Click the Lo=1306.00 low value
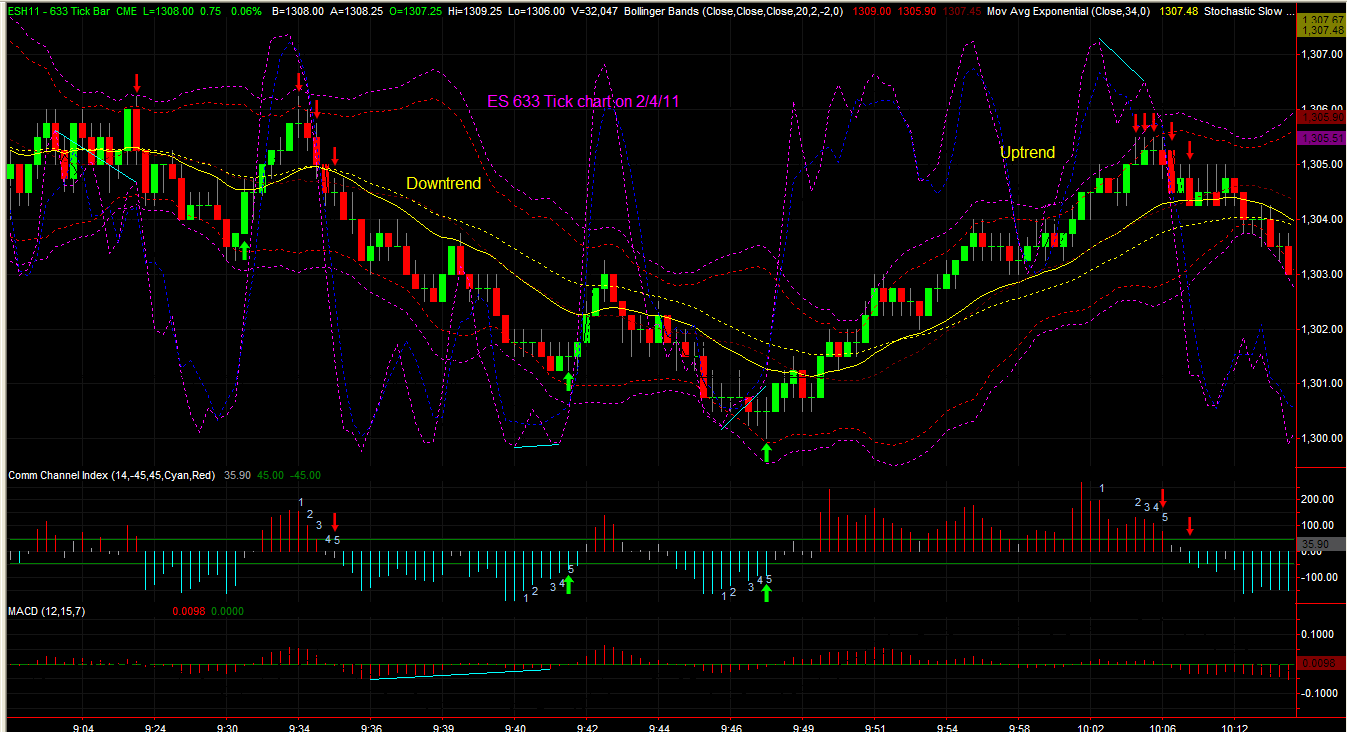 coord(538,11)
